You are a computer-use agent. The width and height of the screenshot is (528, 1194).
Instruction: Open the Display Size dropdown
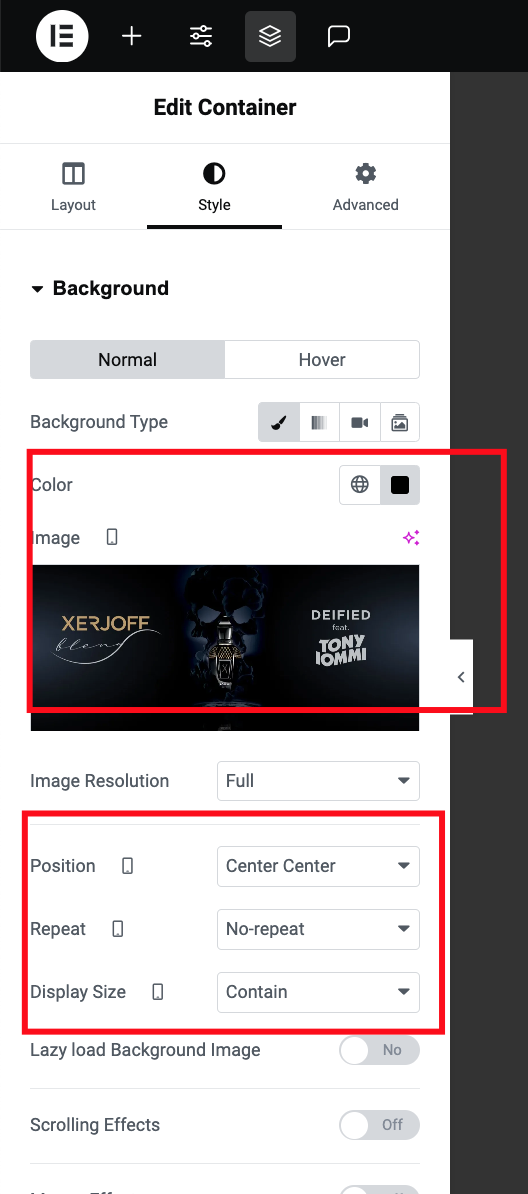click(x=318, y=992)
